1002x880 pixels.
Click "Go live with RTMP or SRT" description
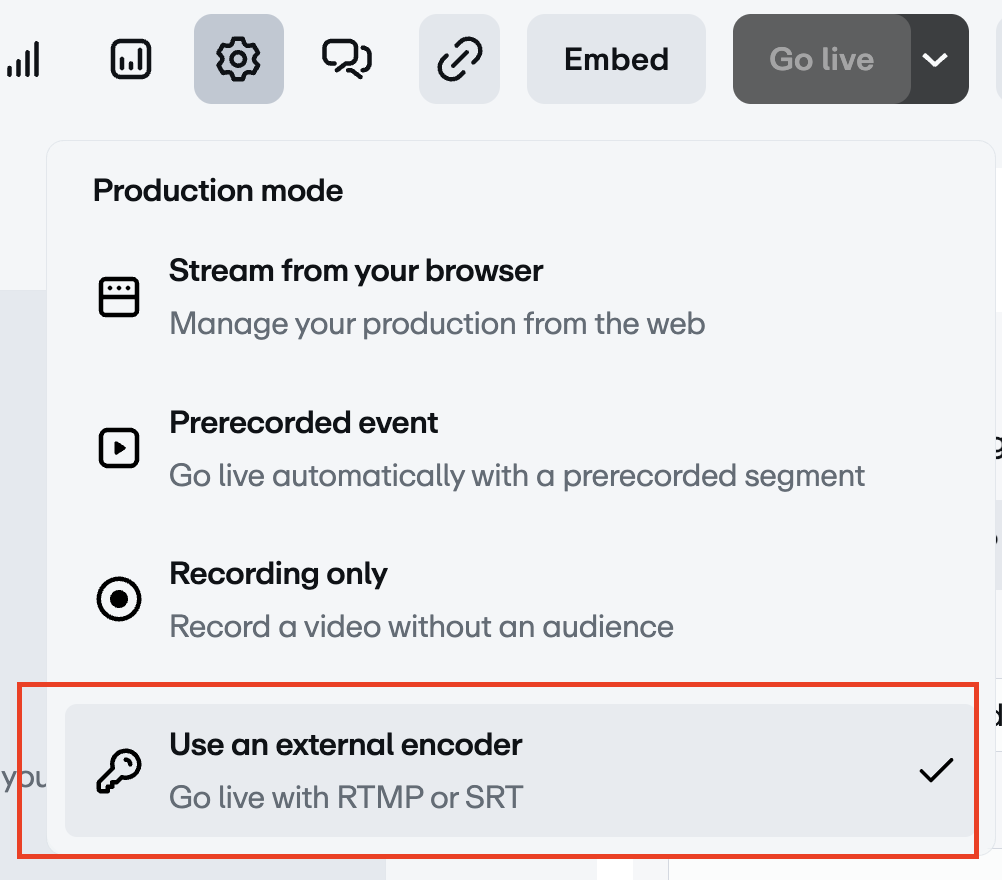tap(346, 797)
